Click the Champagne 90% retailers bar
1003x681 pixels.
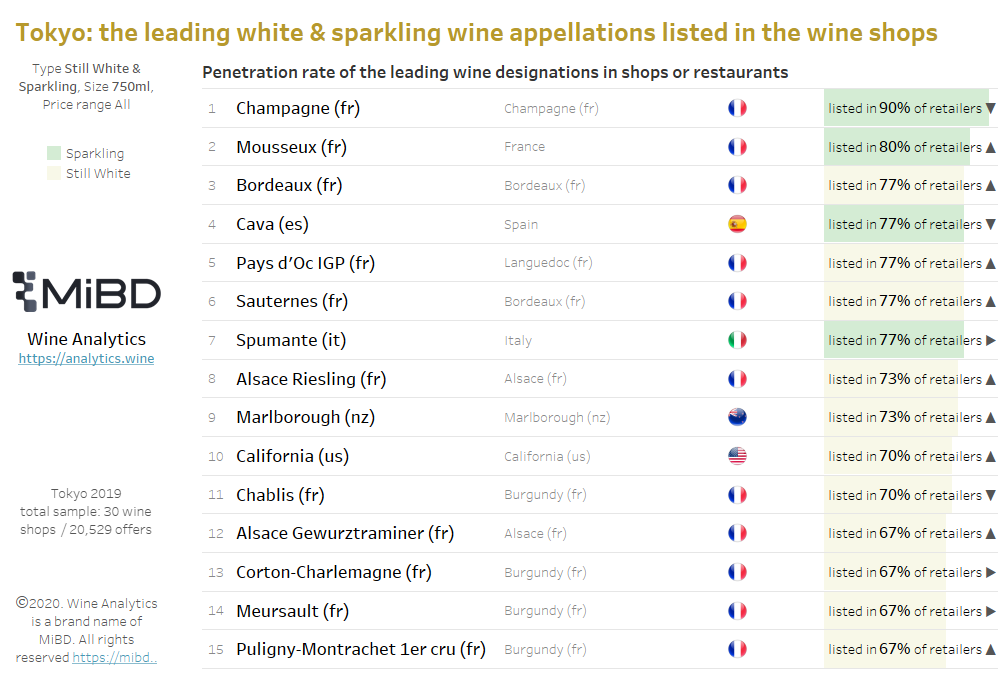[x=906, y=108]
